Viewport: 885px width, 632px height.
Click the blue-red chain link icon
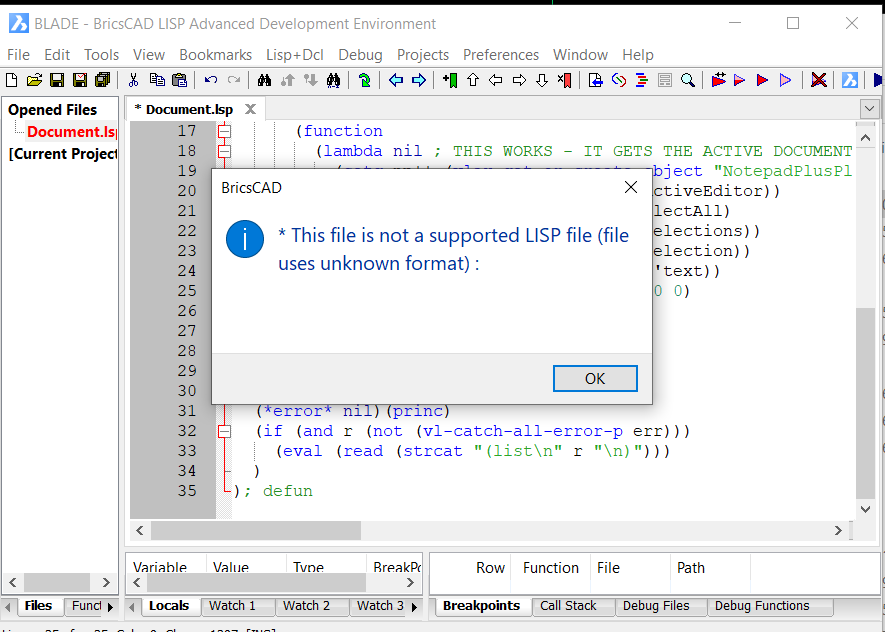619,80
